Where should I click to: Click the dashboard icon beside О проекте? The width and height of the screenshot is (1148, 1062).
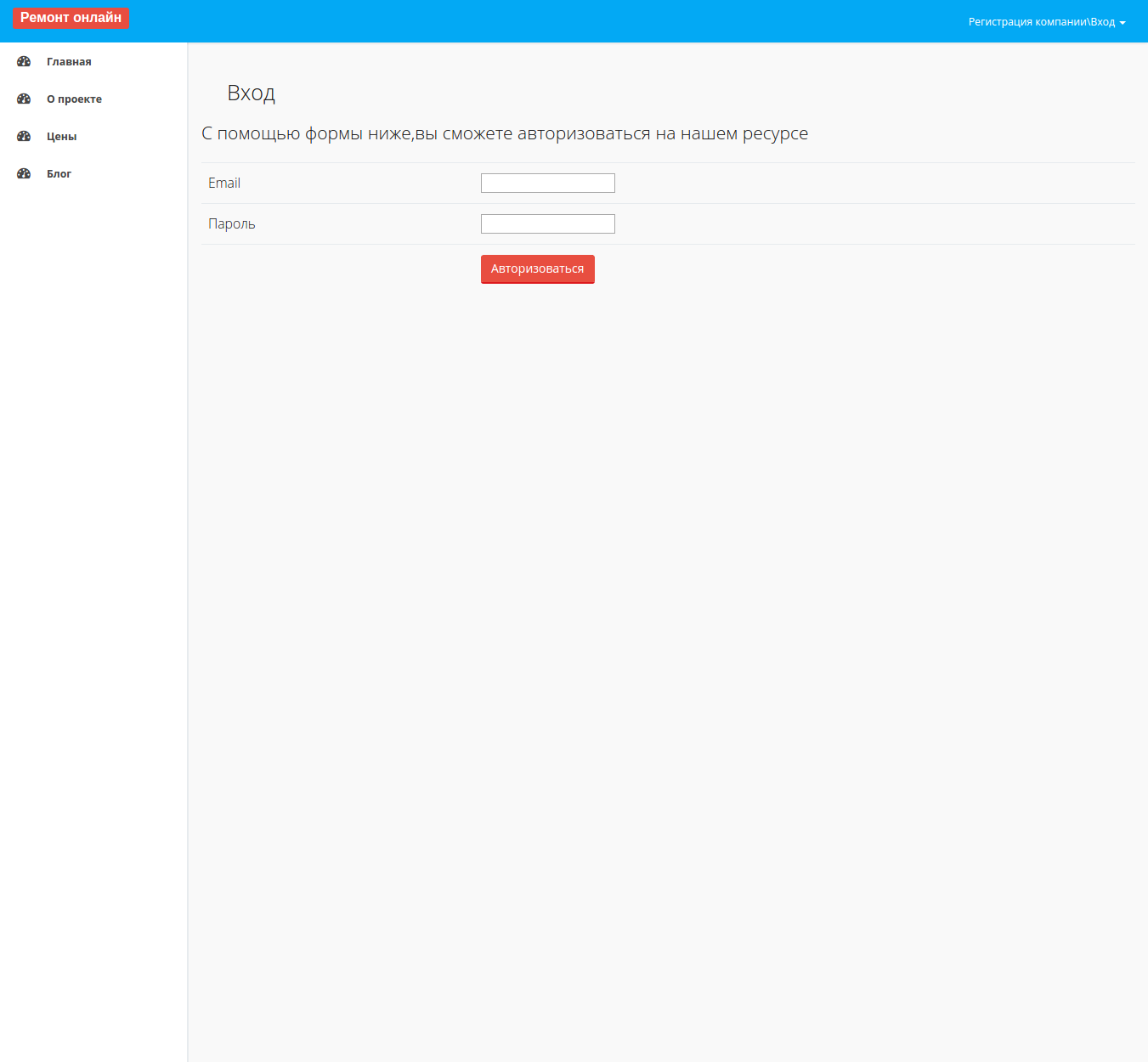pyautogui.click(x=24, y=99)
